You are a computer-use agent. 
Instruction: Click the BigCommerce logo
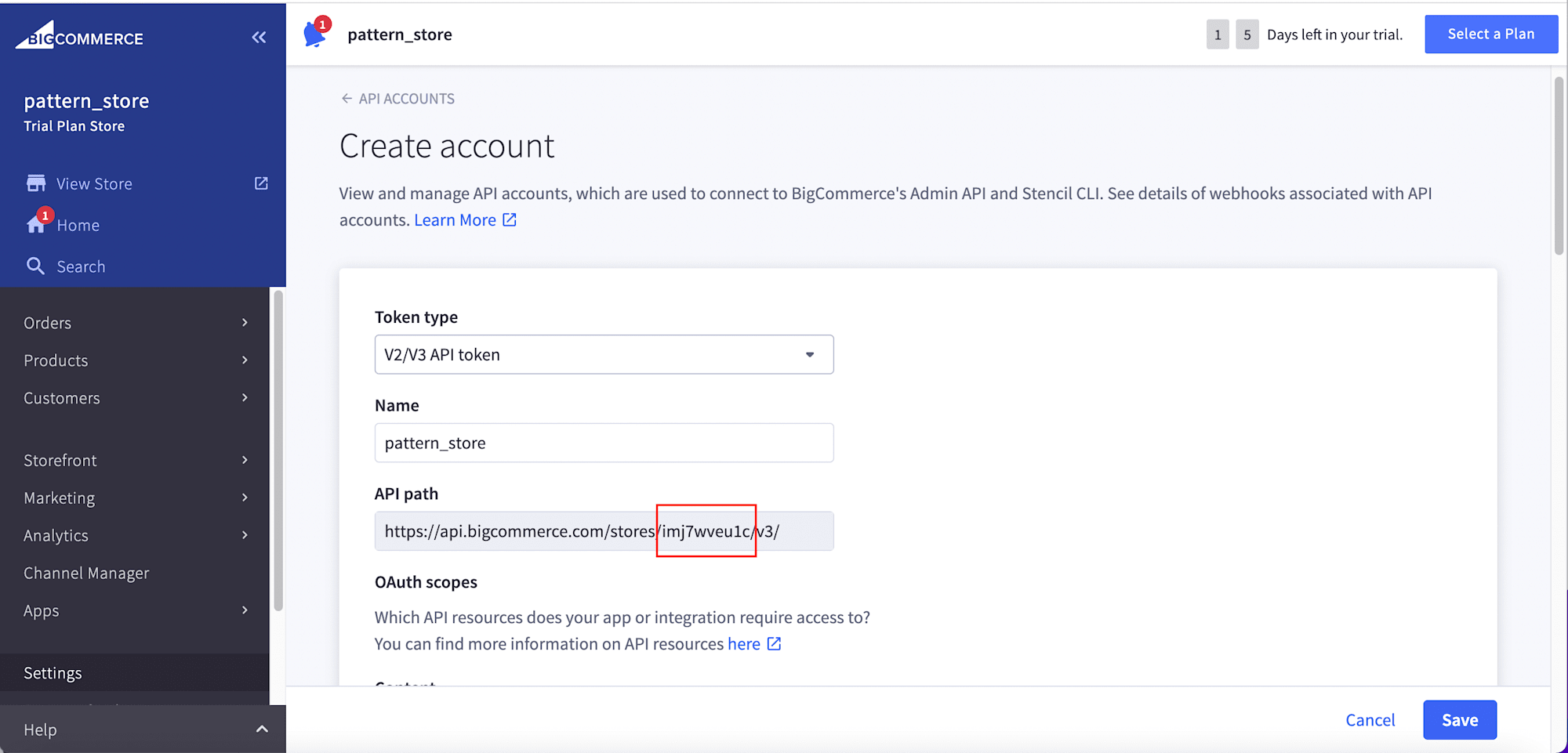click(x=79, y=35)
